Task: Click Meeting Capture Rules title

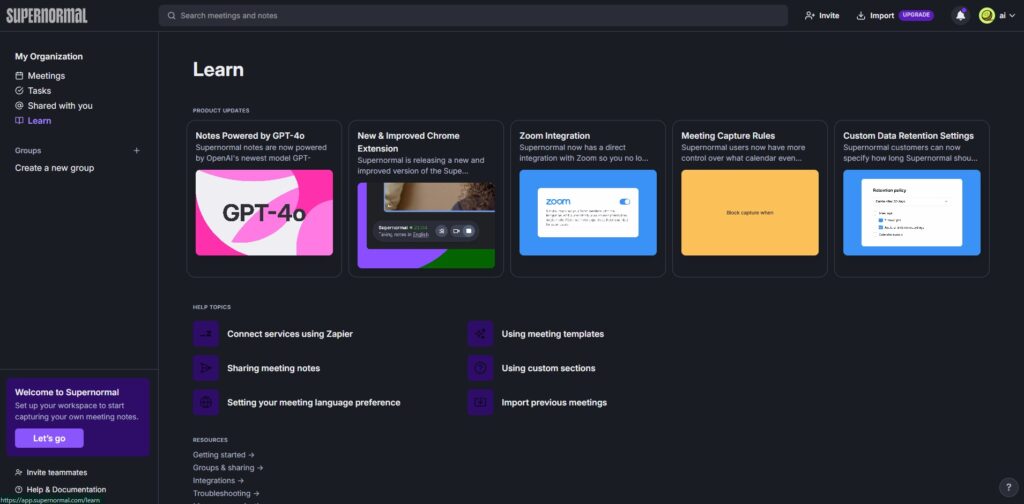Action: [x=728, y=136]
